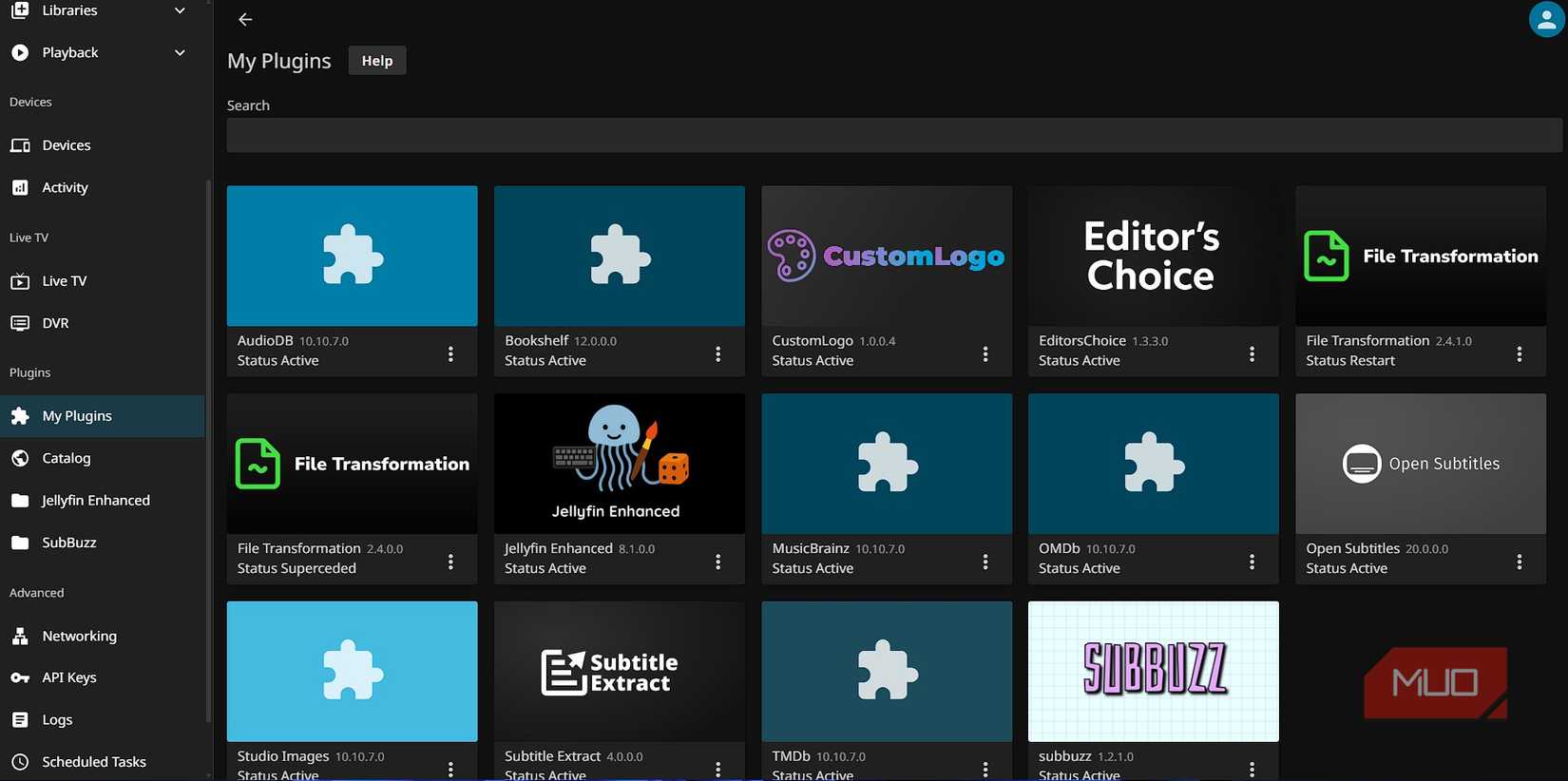Viewport: 1568px width, 781px height.
Task: Open OMDb plugin three-dot menu
Action: click(x=1252, y=562)
